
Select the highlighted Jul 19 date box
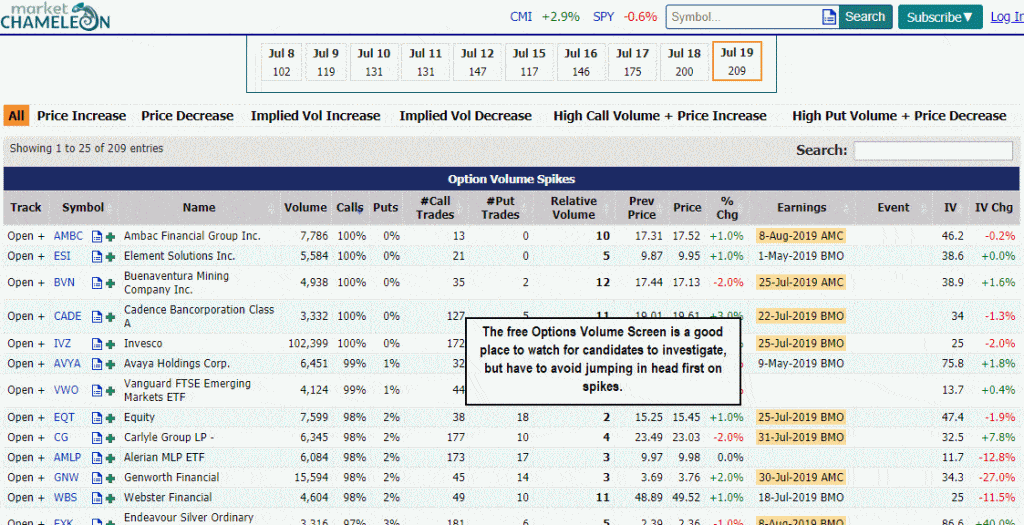(x=737, y=61)
